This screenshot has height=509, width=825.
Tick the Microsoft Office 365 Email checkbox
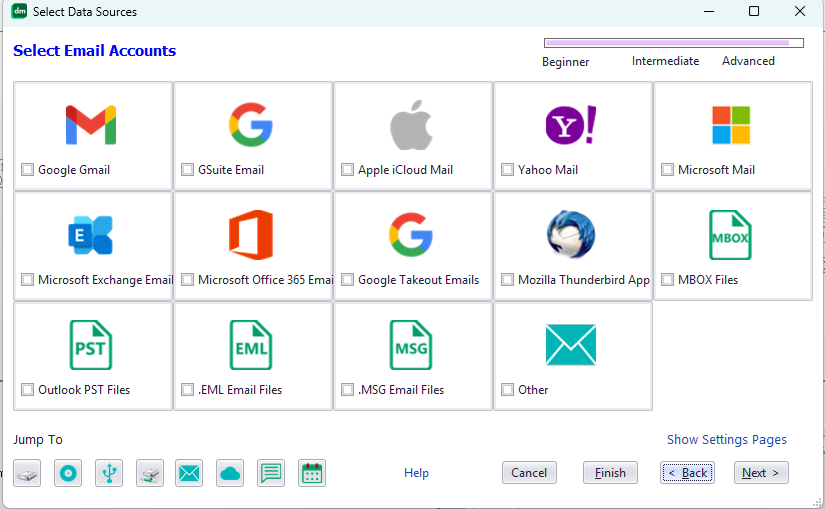pos(187,280)
